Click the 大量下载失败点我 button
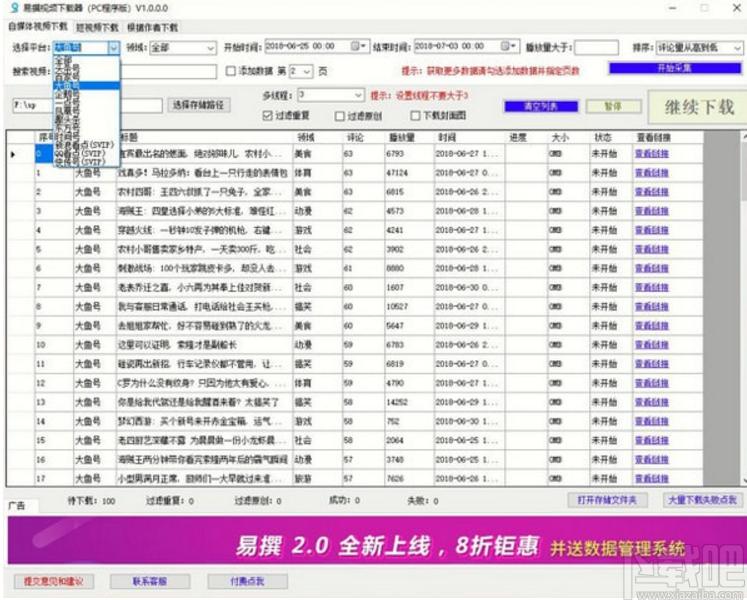 point(703,500)
